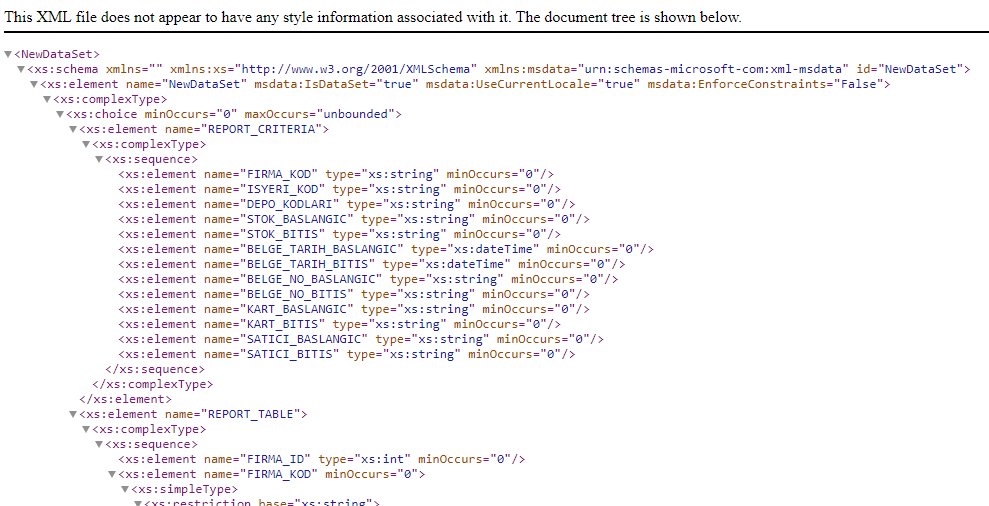Collapse the sequence inside REPORT_TABLE
The image size is (989, 506).
[x=99, y=444]
